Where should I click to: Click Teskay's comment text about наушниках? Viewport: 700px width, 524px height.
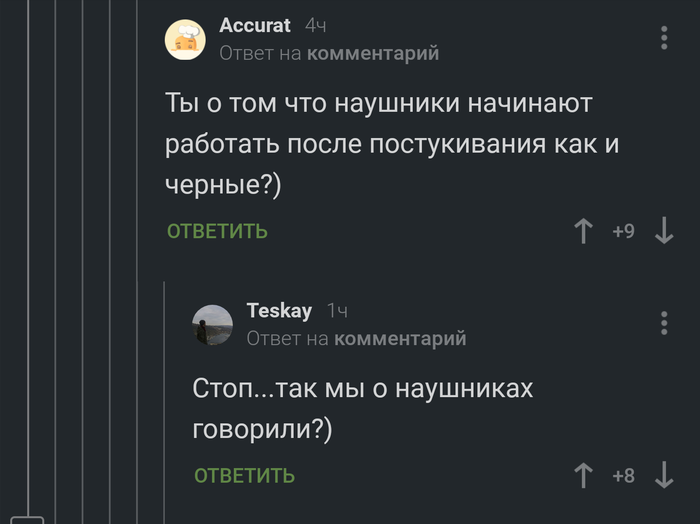tap(362, 408)
